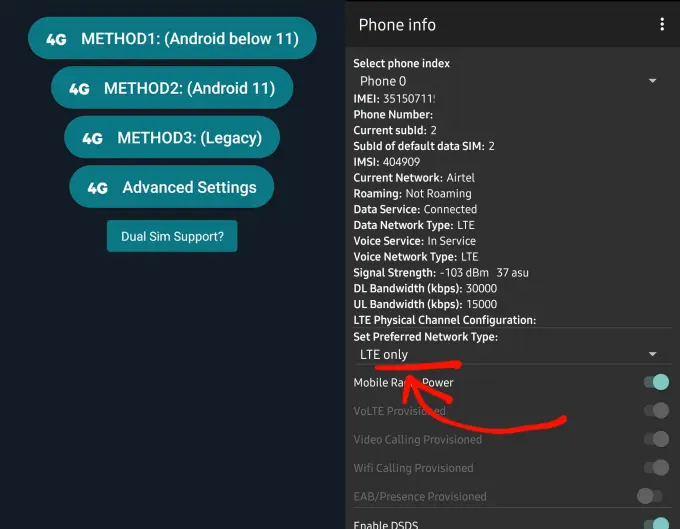680x529 pixels.
Task: Select Signal Strength -103 dBm line
Action: [x=441, y=273]
